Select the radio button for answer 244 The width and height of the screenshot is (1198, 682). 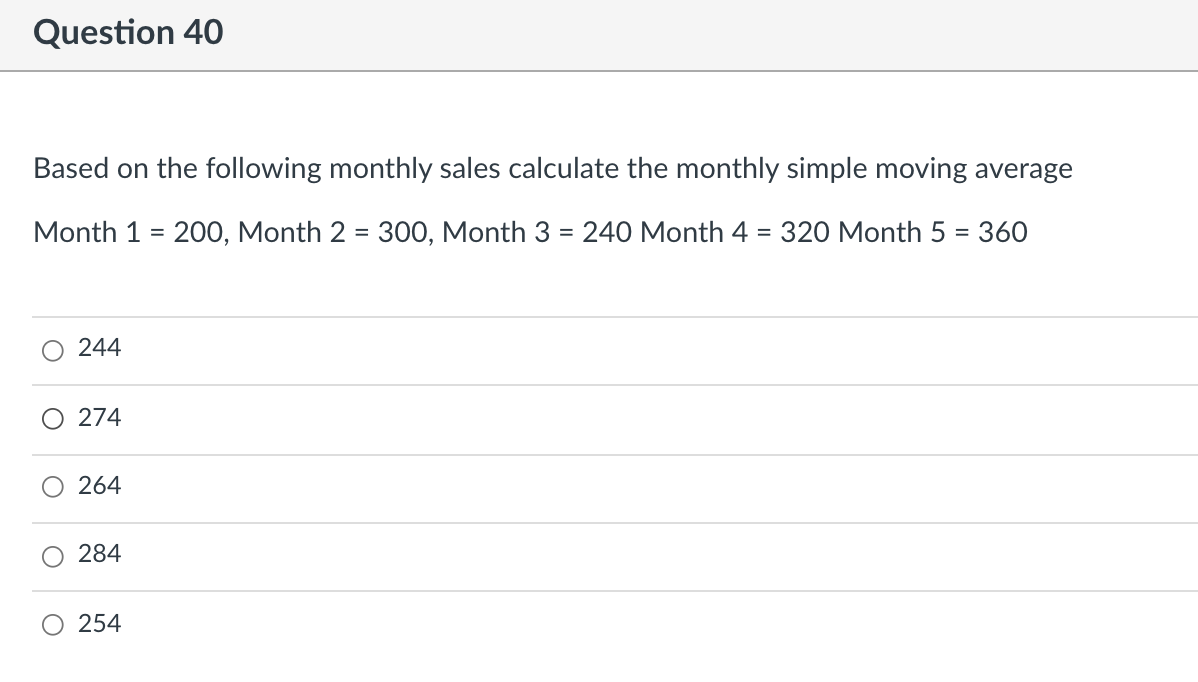point(52,350)
